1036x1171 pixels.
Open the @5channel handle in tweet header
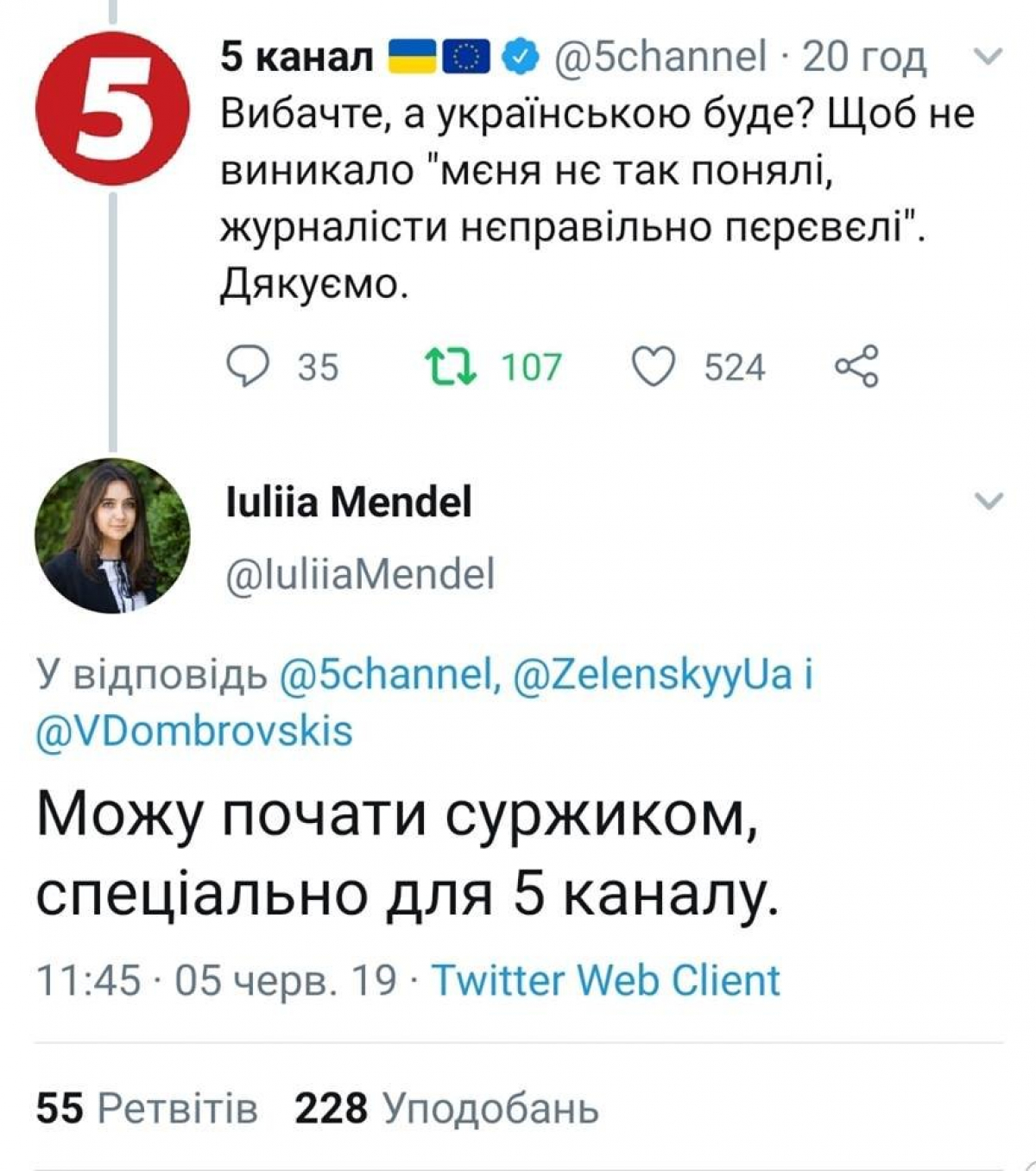coord(660,58)
